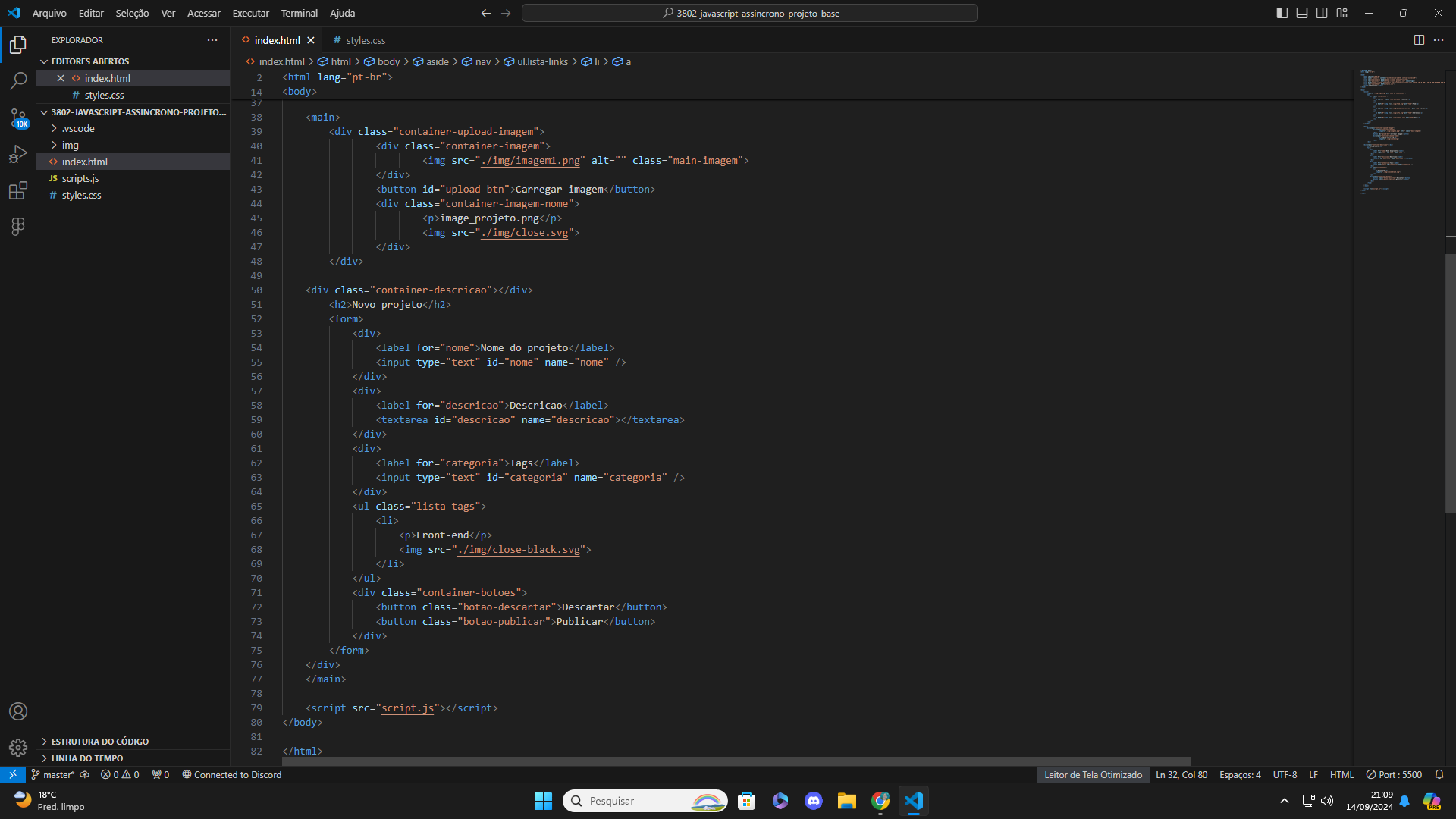Open the Search view icon
Image resolution: width=1456 pixels, height=819 pixels.
tap(18, 80)
